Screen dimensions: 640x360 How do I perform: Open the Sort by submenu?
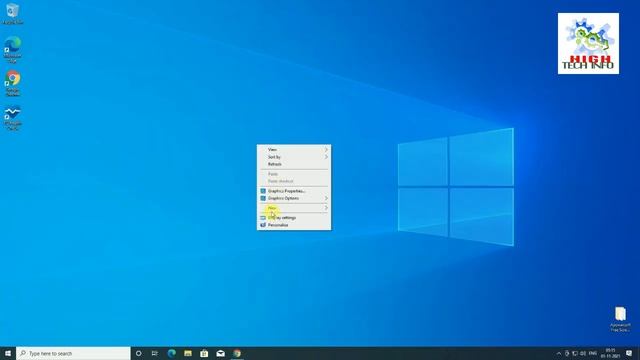tap(294, 157)
